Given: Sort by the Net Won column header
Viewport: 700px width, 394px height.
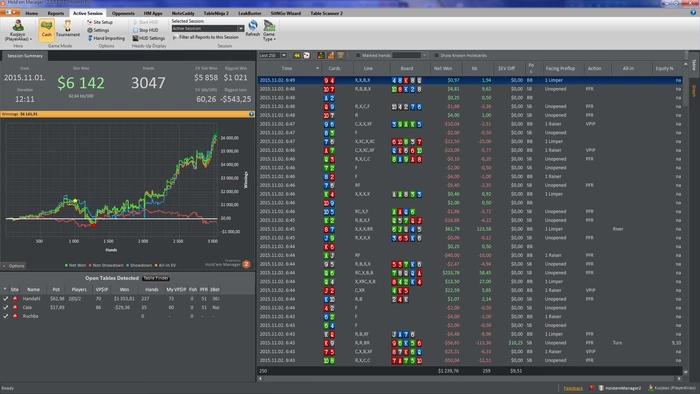Looking at the screenshot, I should click(443, 68).
